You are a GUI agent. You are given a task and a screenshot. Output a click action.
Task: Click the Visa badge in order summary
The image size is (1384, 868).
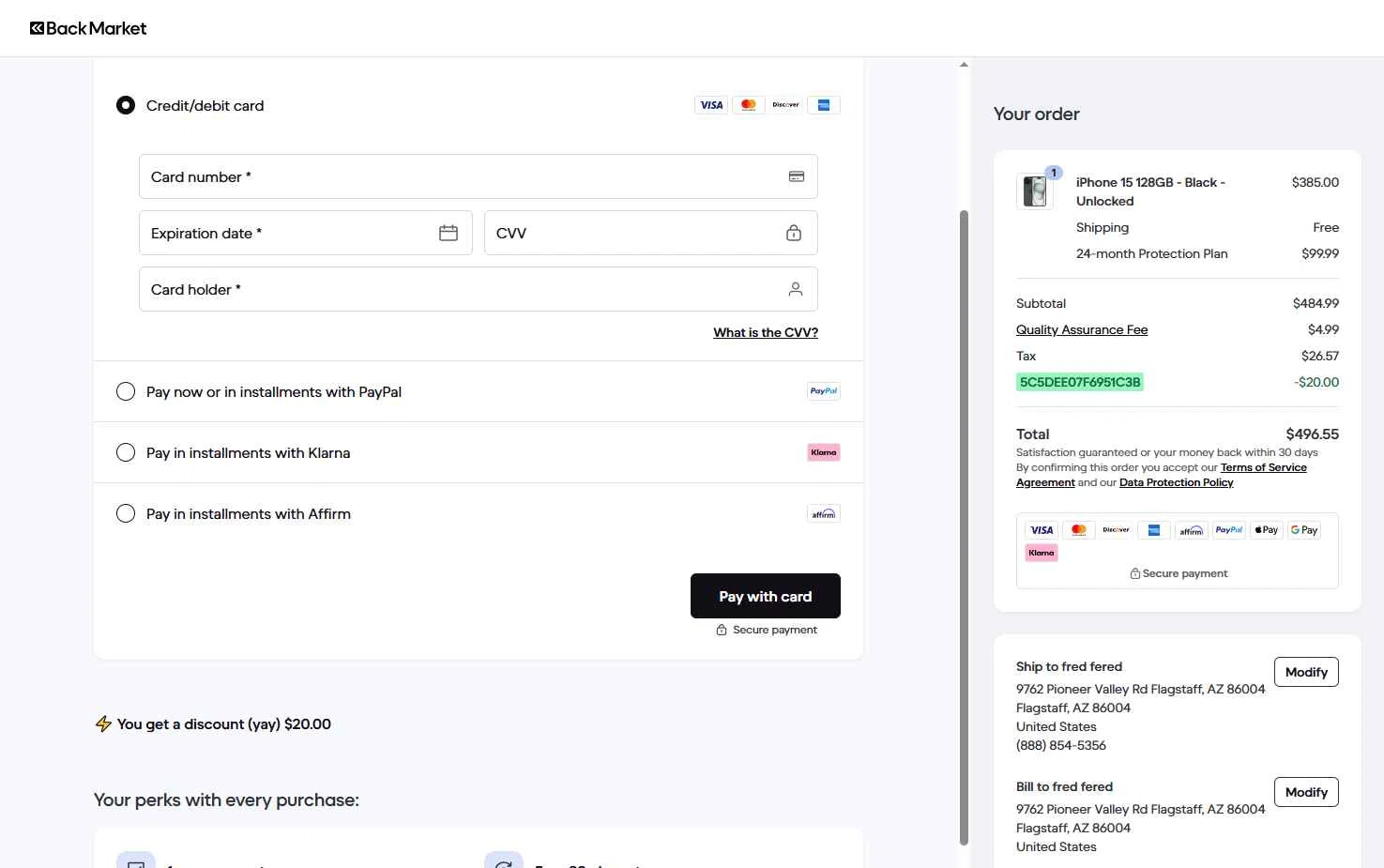pos(1042,530)
